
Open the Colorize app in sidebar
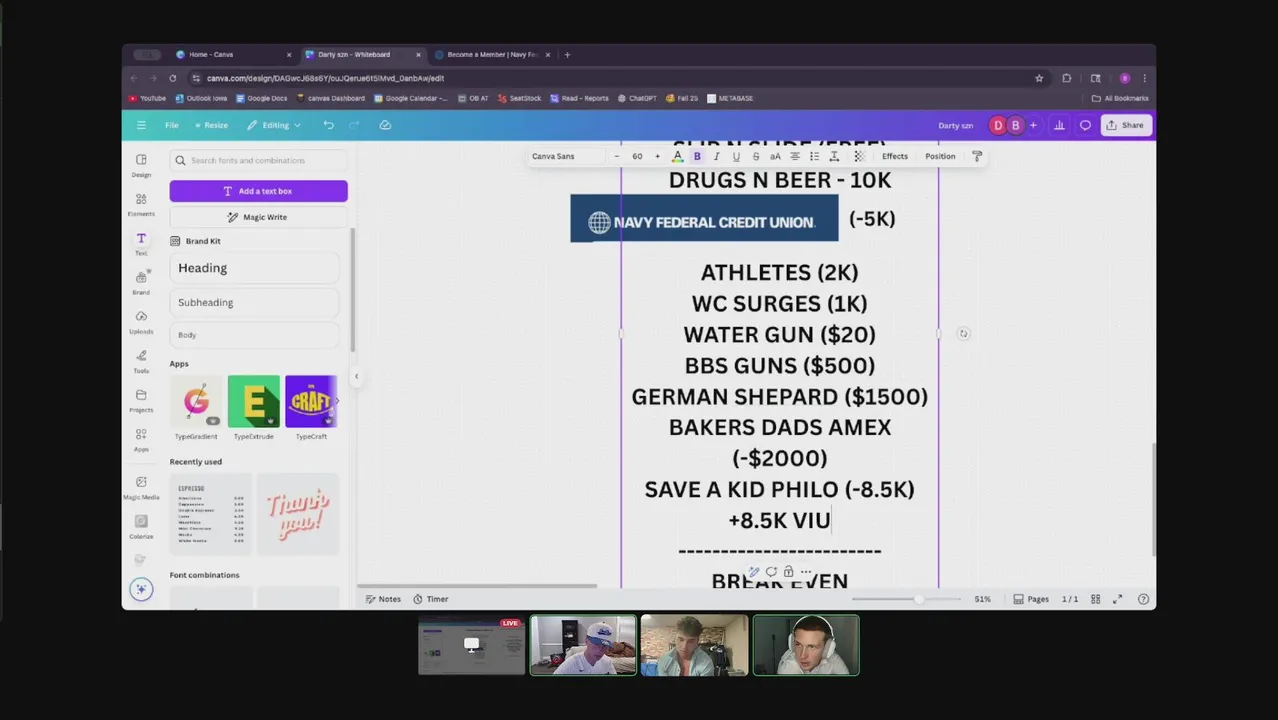coord(141,526)
